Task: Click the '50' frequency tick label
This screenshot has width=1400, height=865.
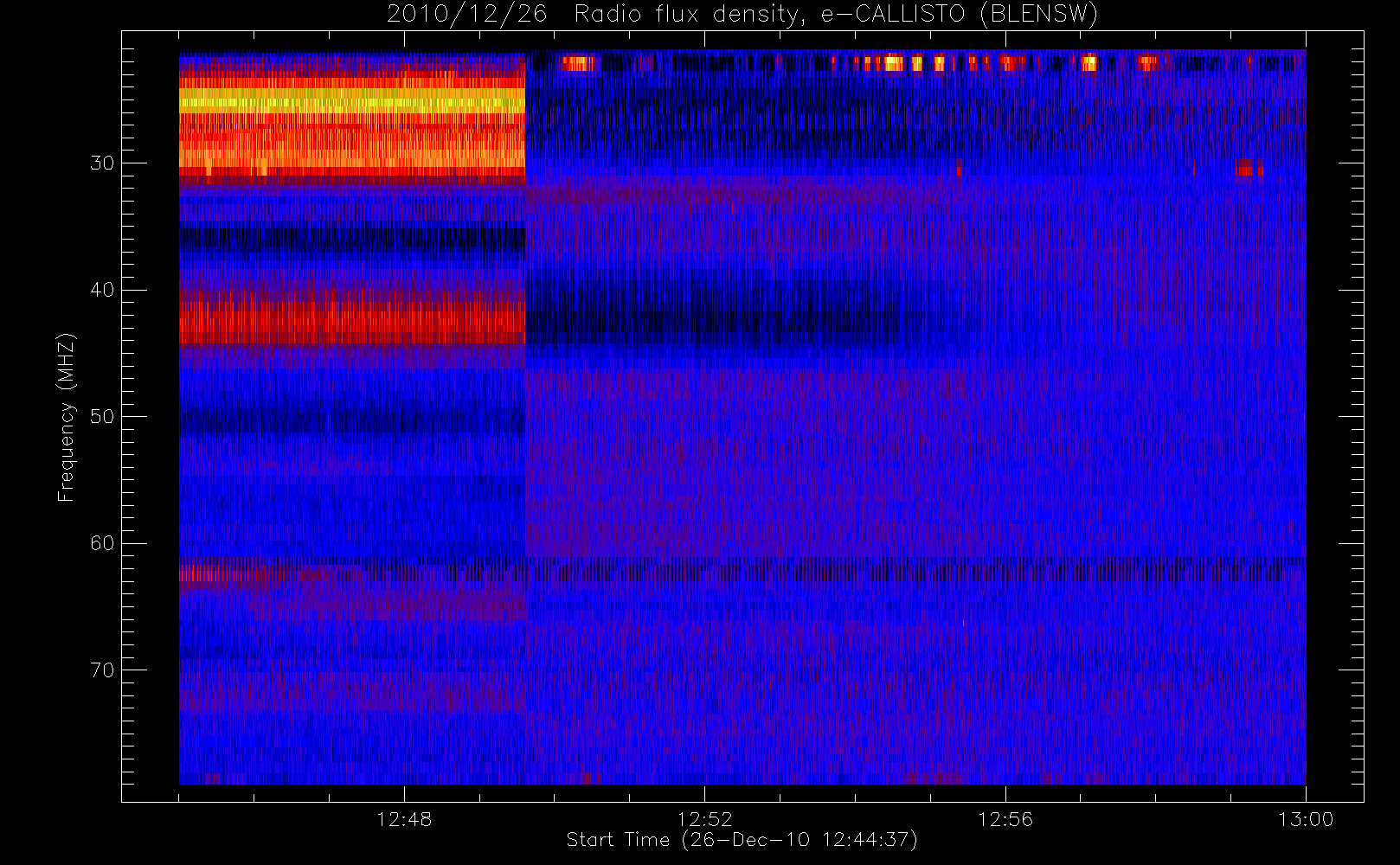Action: point(102,417)
